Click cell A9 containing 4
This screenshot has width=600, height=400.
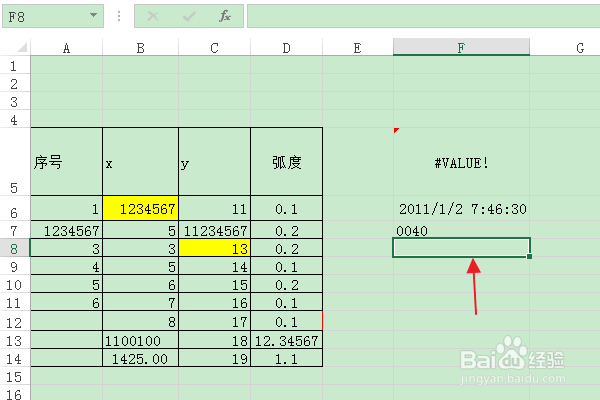coord(67,266)
